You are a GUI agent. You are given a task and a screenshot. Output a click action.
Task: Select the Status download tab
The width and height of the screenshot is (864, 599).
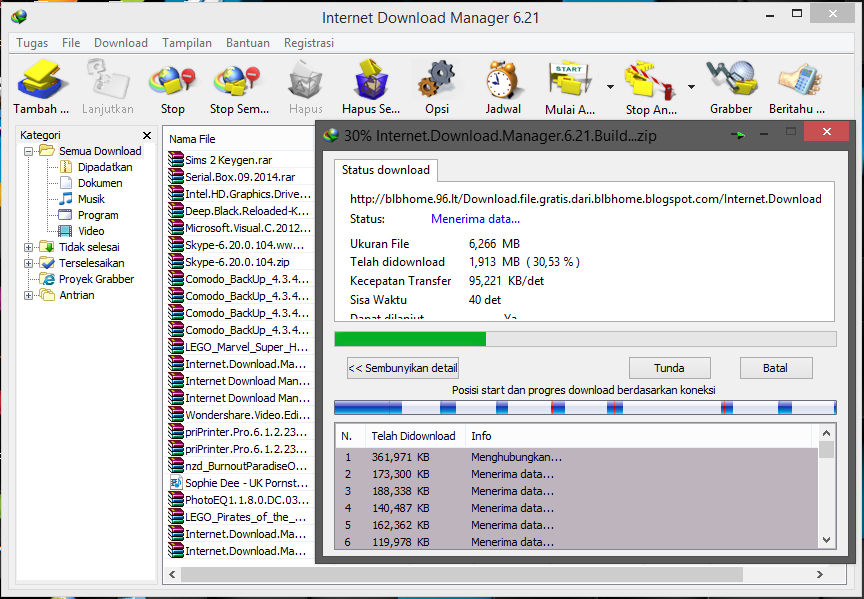(x=386, y=170)
